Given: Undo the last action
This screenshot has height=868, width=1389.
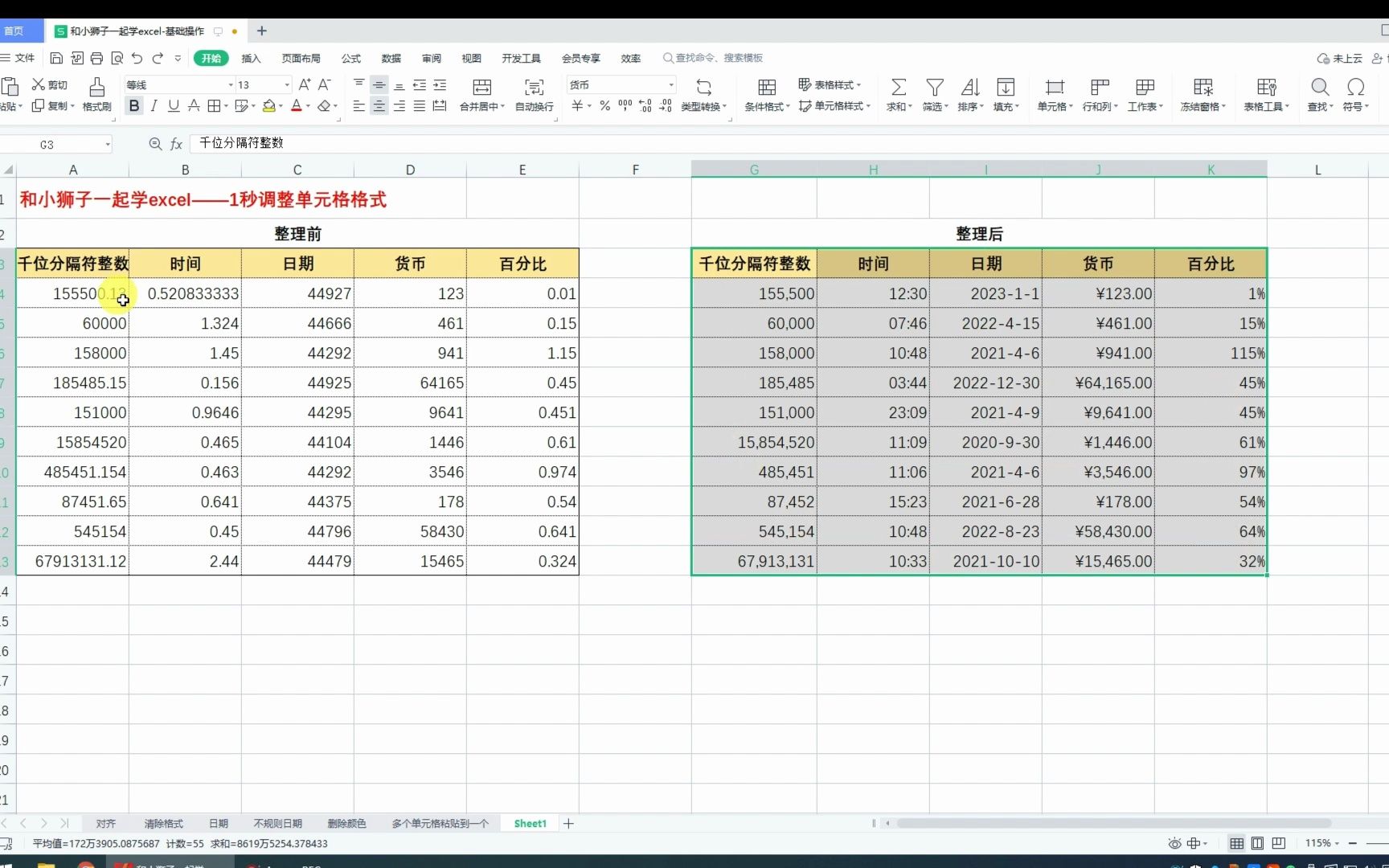Looking at the screenshot, I should pos(137,58).
